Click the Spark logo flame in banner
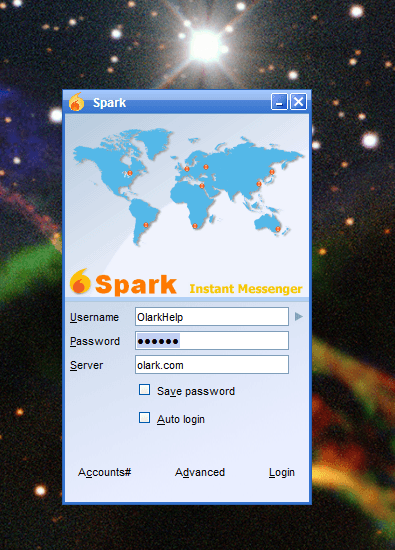395x550 pixels. tap(80, 281)
